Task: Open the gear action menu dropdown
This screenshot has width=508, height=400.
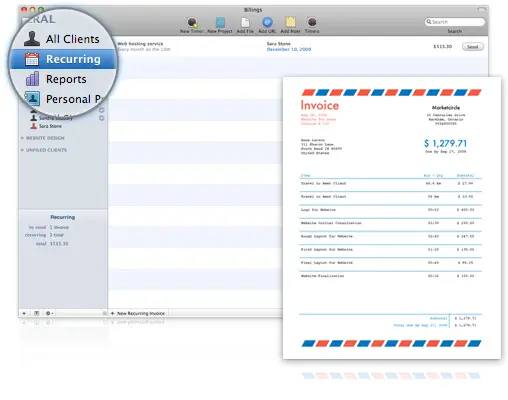Action: 49,313
